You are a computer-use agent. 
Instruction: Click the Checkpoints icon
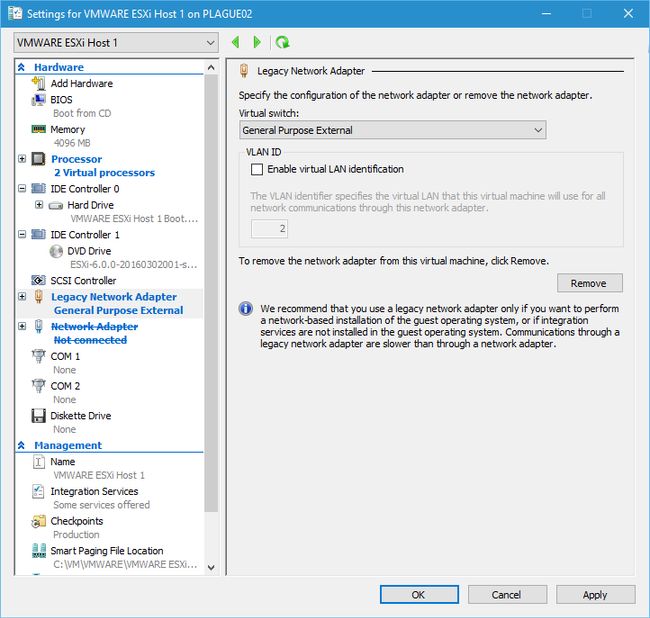39,521
